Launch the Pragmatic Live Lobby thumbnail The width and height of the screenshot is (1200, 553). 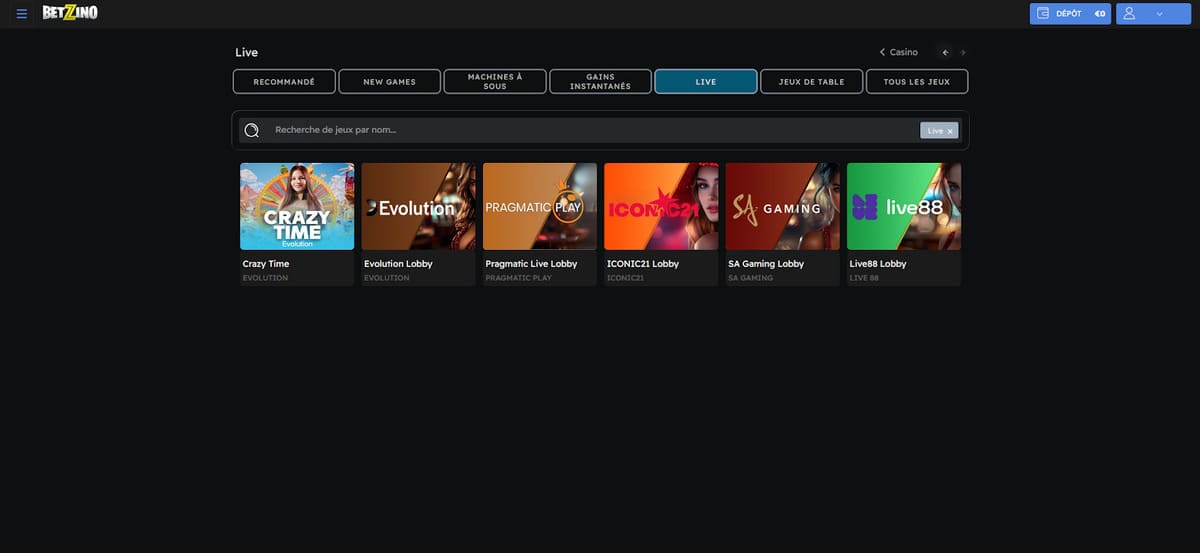tap(540, 206)
